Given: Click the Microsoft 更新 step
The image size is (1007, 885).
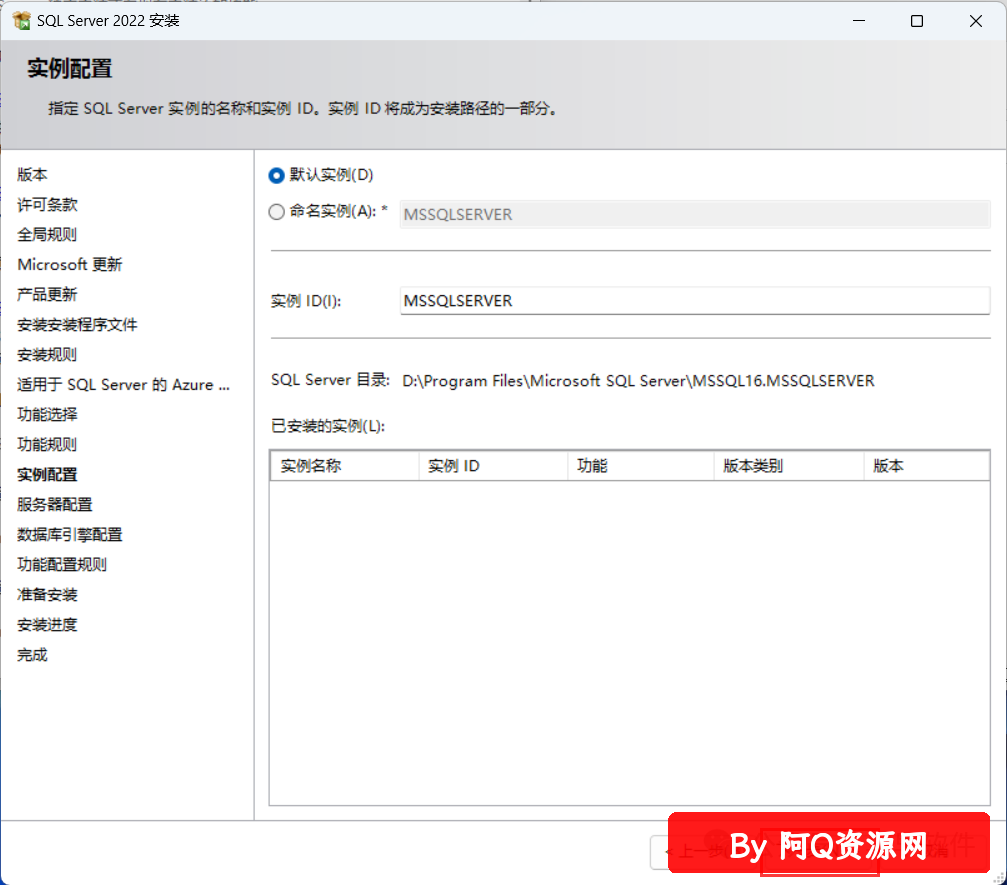Looking at the screenshot, I should point(69,265).
